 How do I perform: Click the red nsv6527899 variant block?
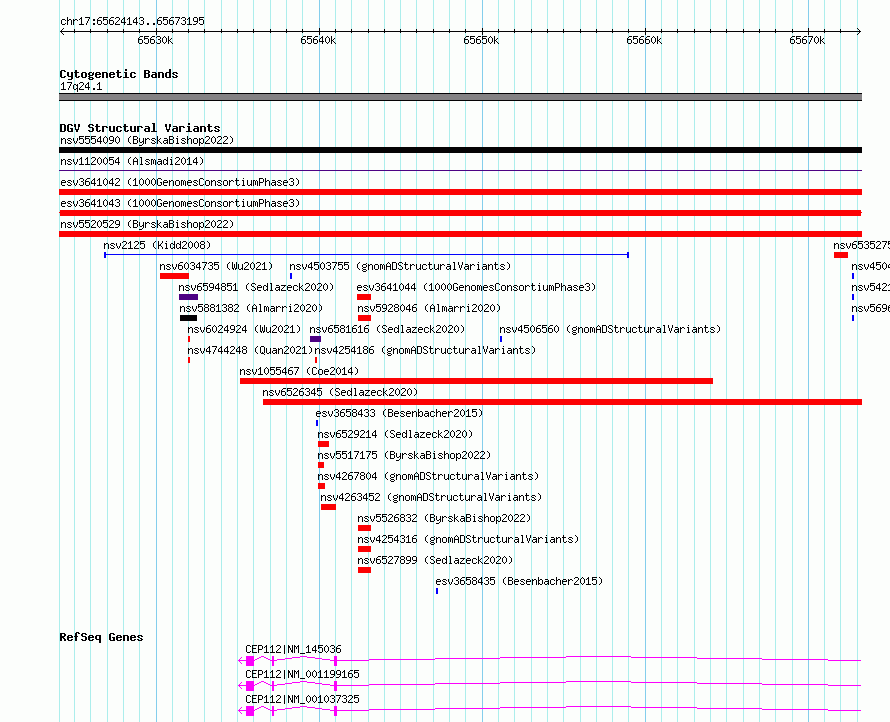pos(364,570)
